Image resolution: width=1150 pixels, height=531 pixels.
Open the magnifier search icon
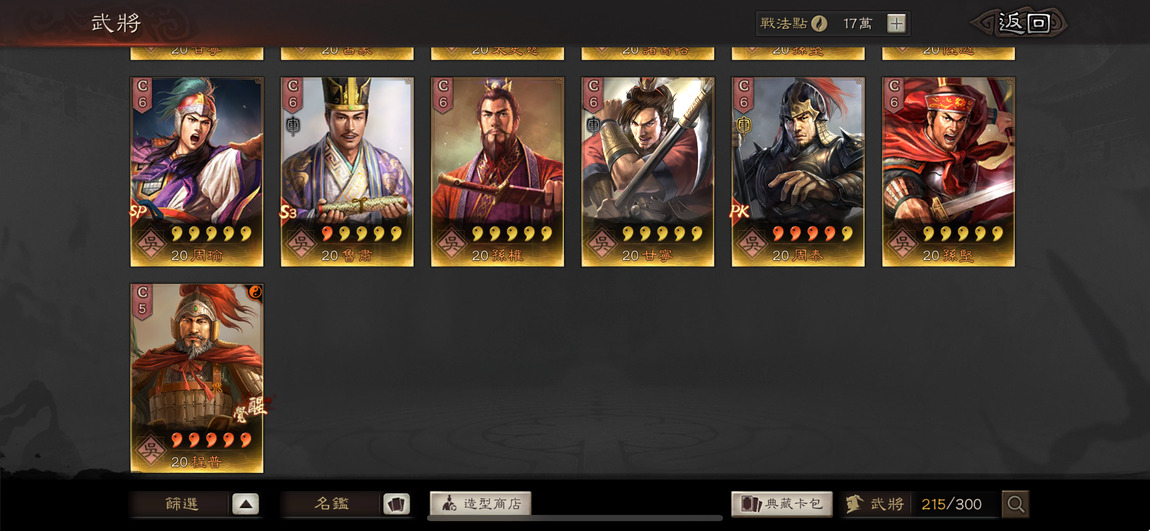(x=1016, y=504)
